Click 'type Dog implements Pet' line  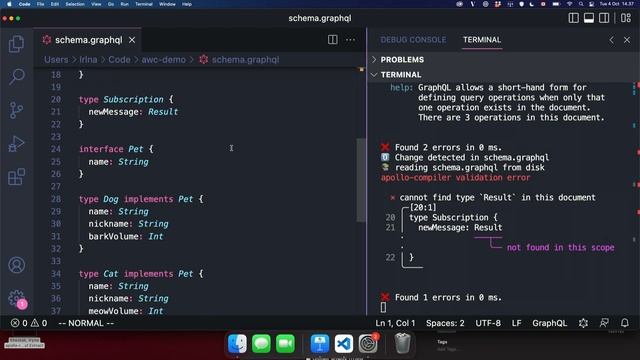coord(141,199)
